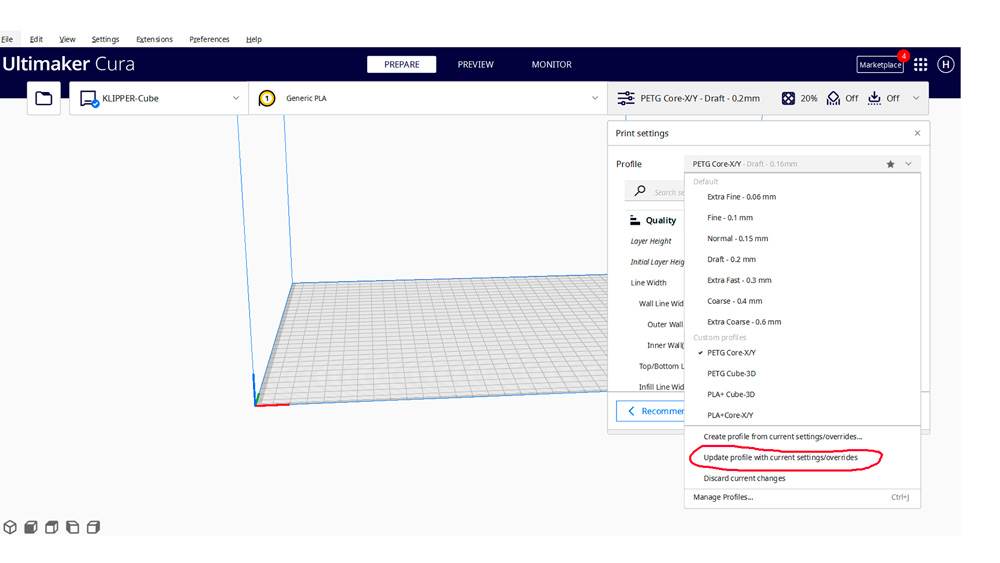Click the Top/Bottom line width label
This screenshot has height=563, width=1000.
661,366
